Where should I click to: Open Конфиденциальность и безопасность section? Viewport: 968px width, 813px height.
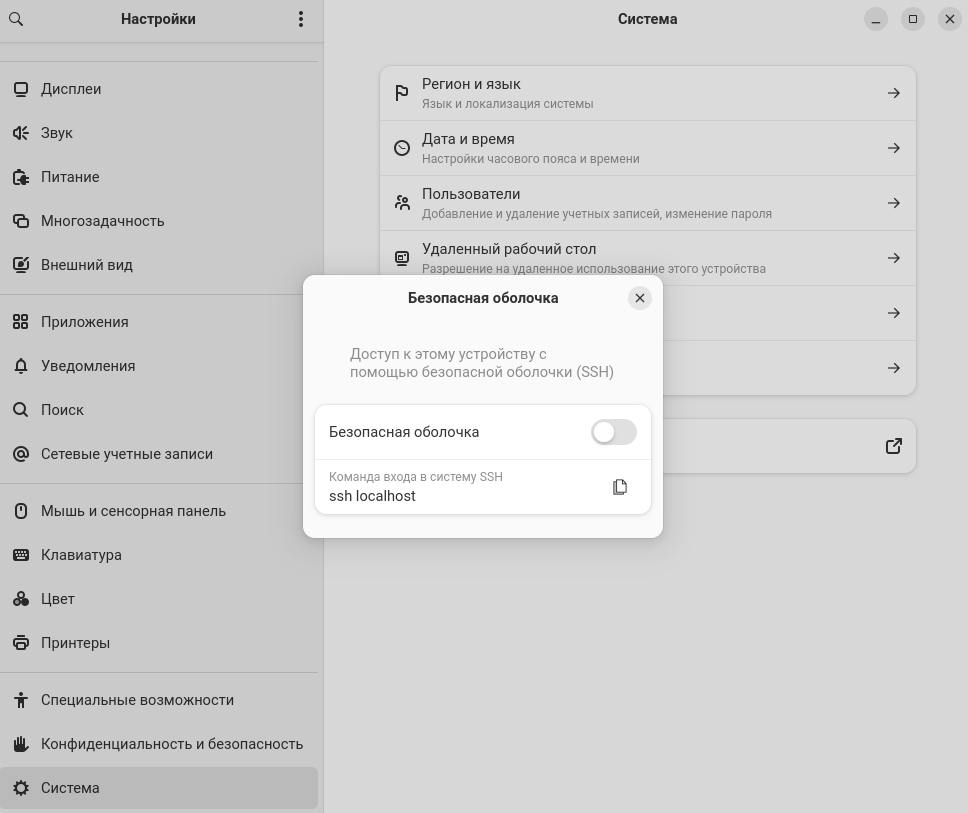click(x=171, y=744)
